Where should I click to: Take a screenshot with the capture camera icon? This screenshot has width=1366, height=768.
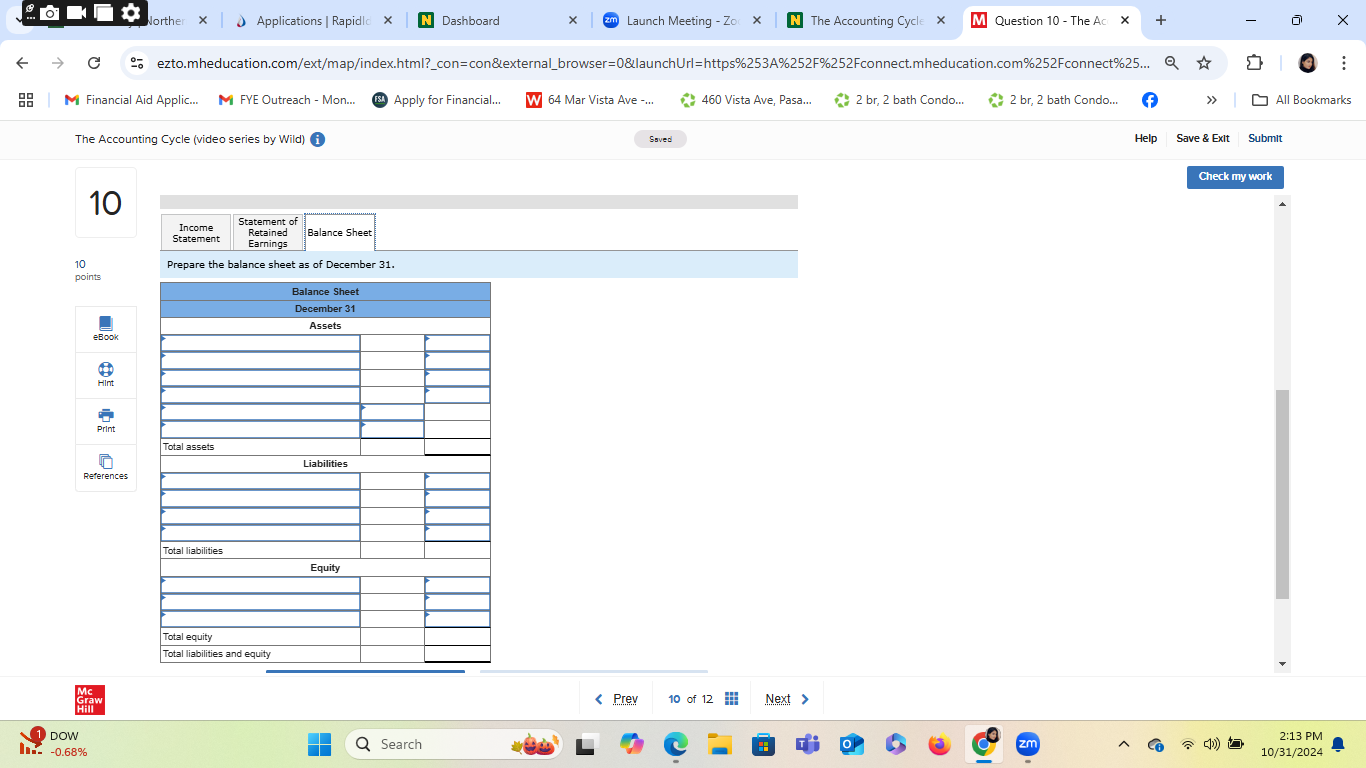[50, 13]
